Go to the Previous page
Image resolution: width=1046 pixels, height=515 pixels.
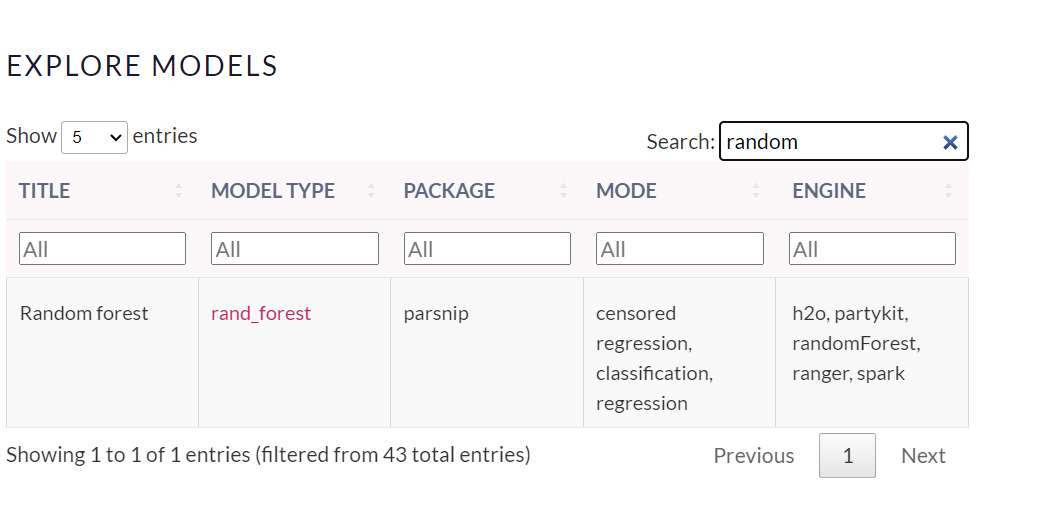(x=753, y=456)
